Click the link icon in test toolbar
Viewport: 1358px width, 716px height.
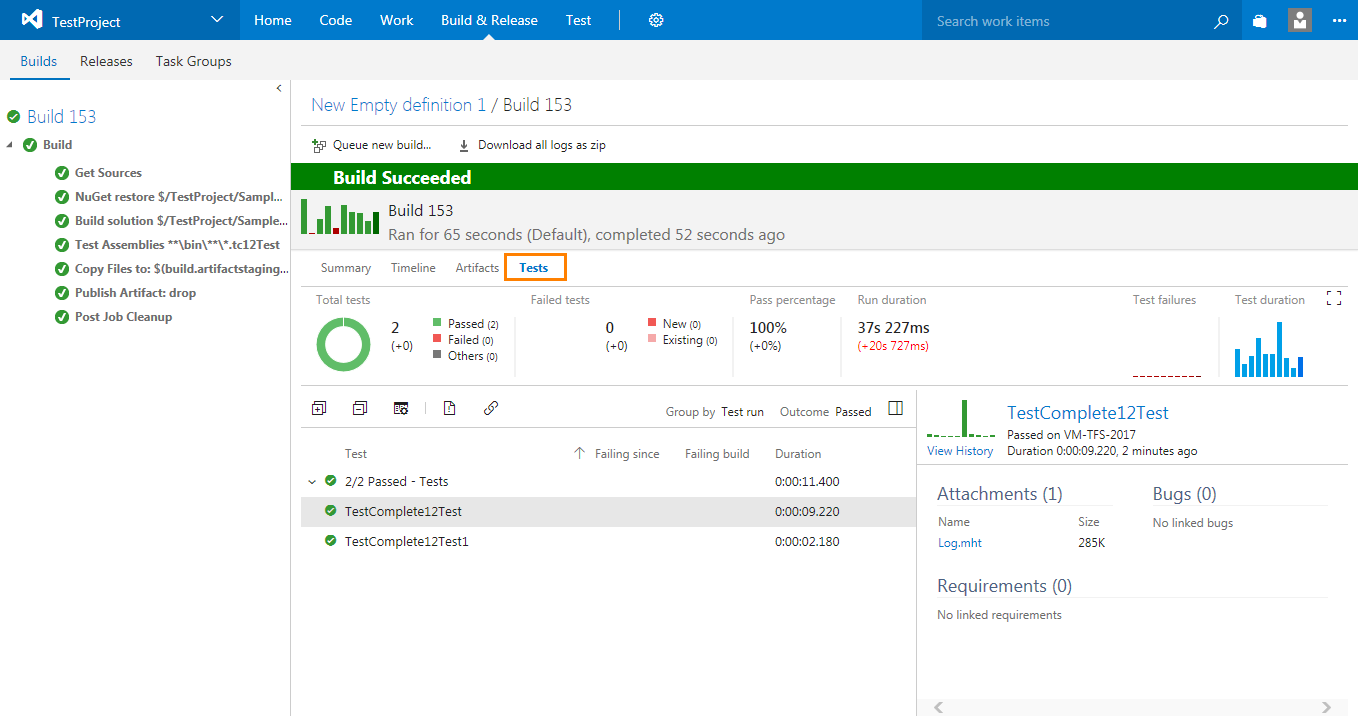tap(490, 408)
